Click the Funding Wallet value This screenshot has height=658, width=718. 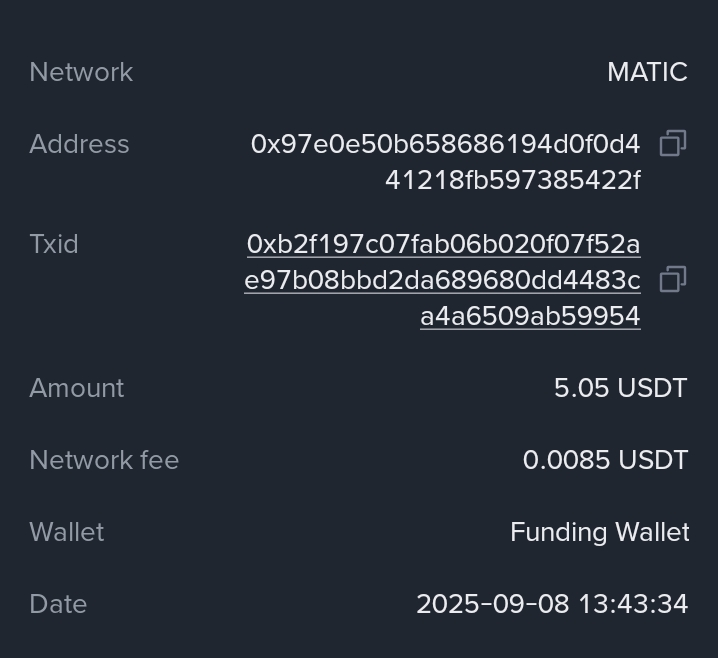(599, 532)
